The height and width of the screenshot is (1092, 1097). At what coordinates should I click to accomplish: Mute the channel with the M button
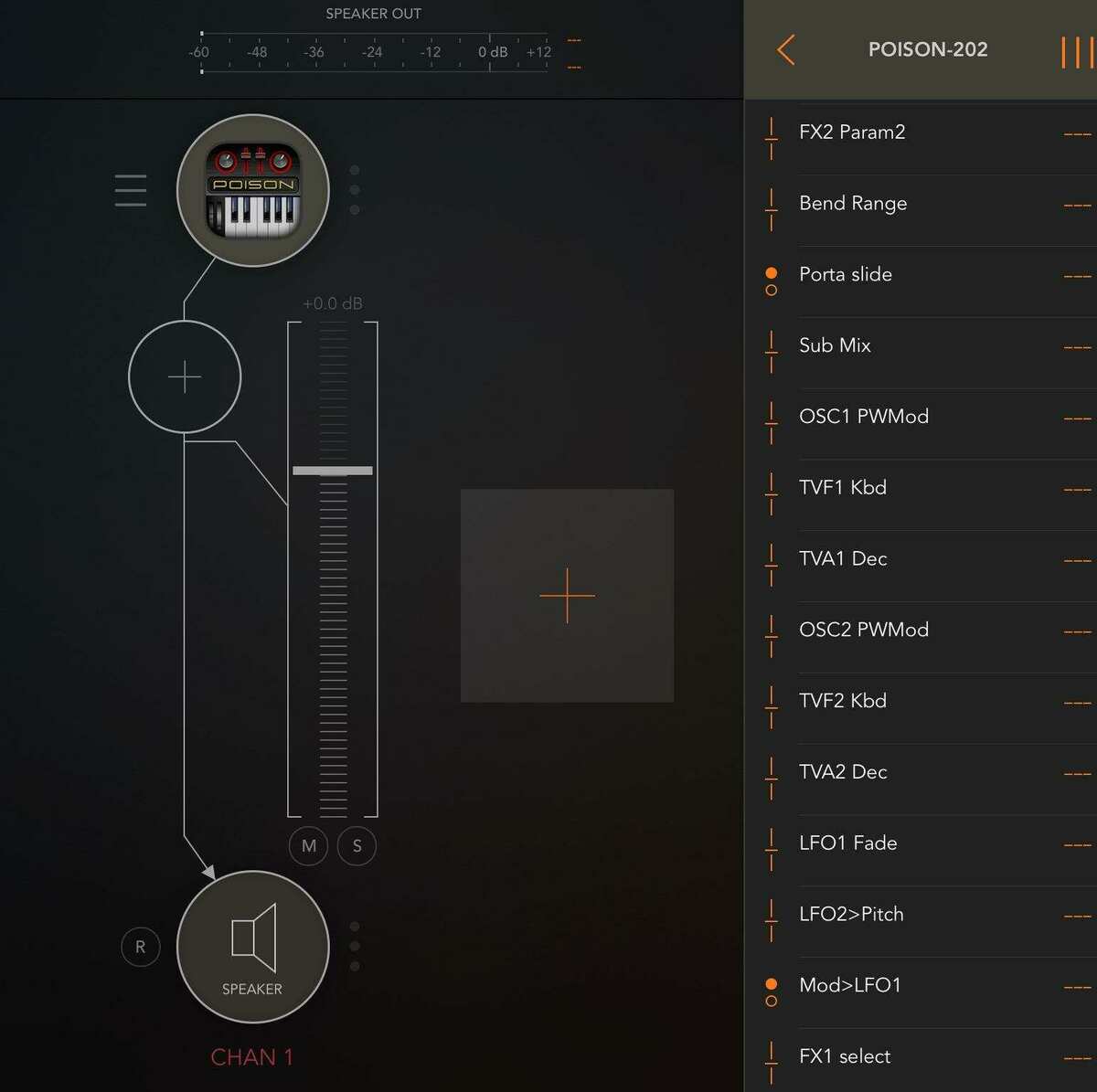[309, 846]
